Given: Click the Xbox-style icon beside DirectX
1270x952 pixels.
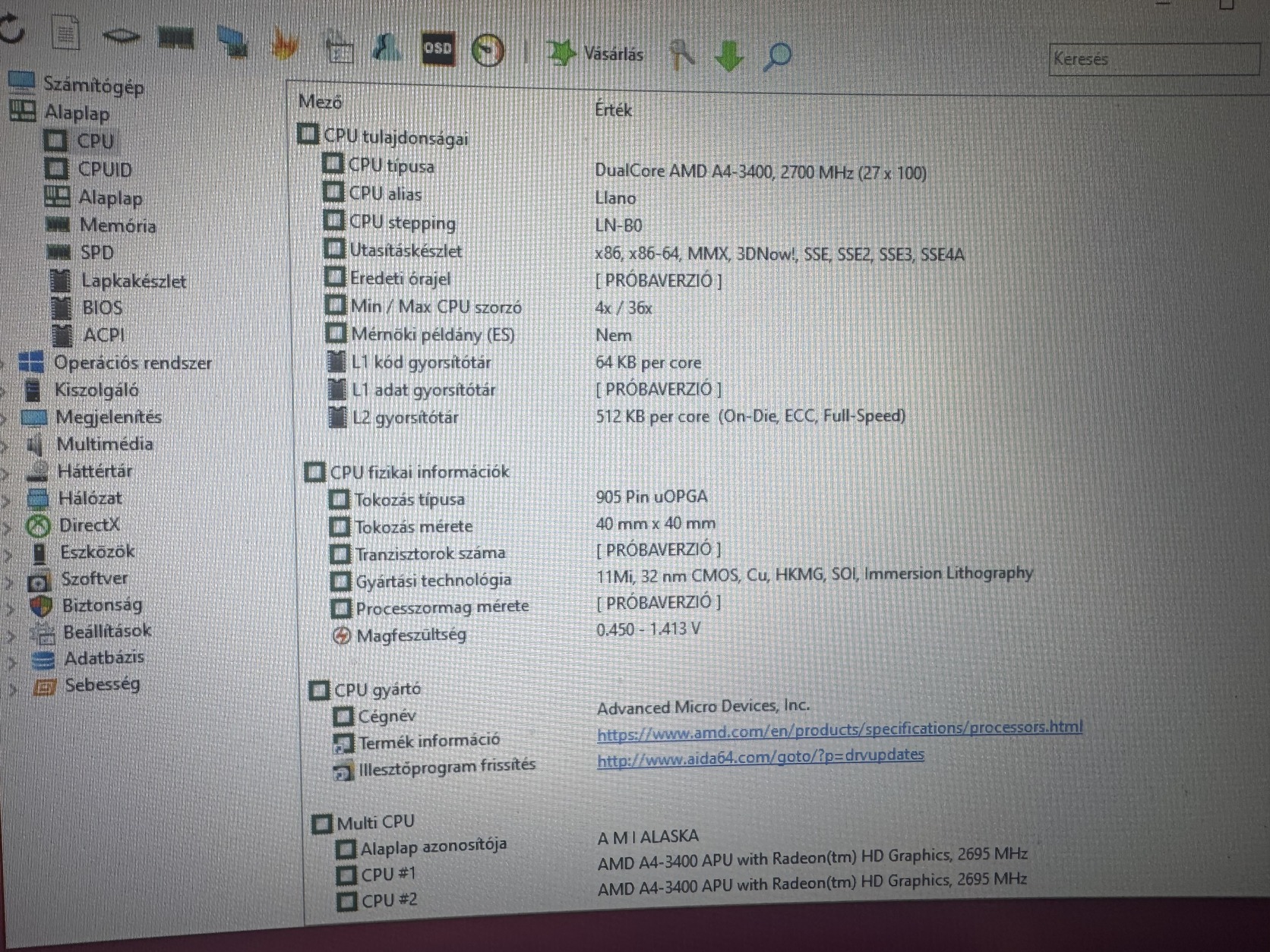Looking at the screenshot, I should 38,525.
